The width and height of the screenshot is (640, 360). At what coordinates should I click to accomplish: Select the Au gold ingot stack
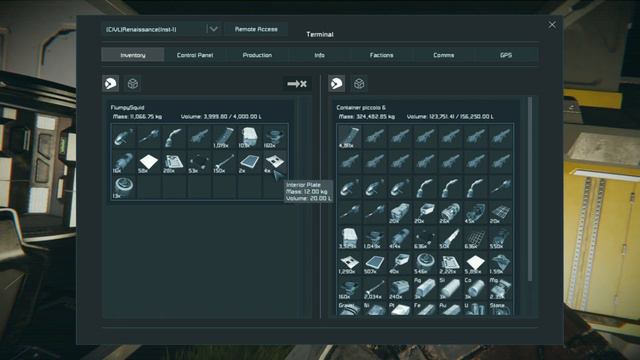click(x=451, y=309)
